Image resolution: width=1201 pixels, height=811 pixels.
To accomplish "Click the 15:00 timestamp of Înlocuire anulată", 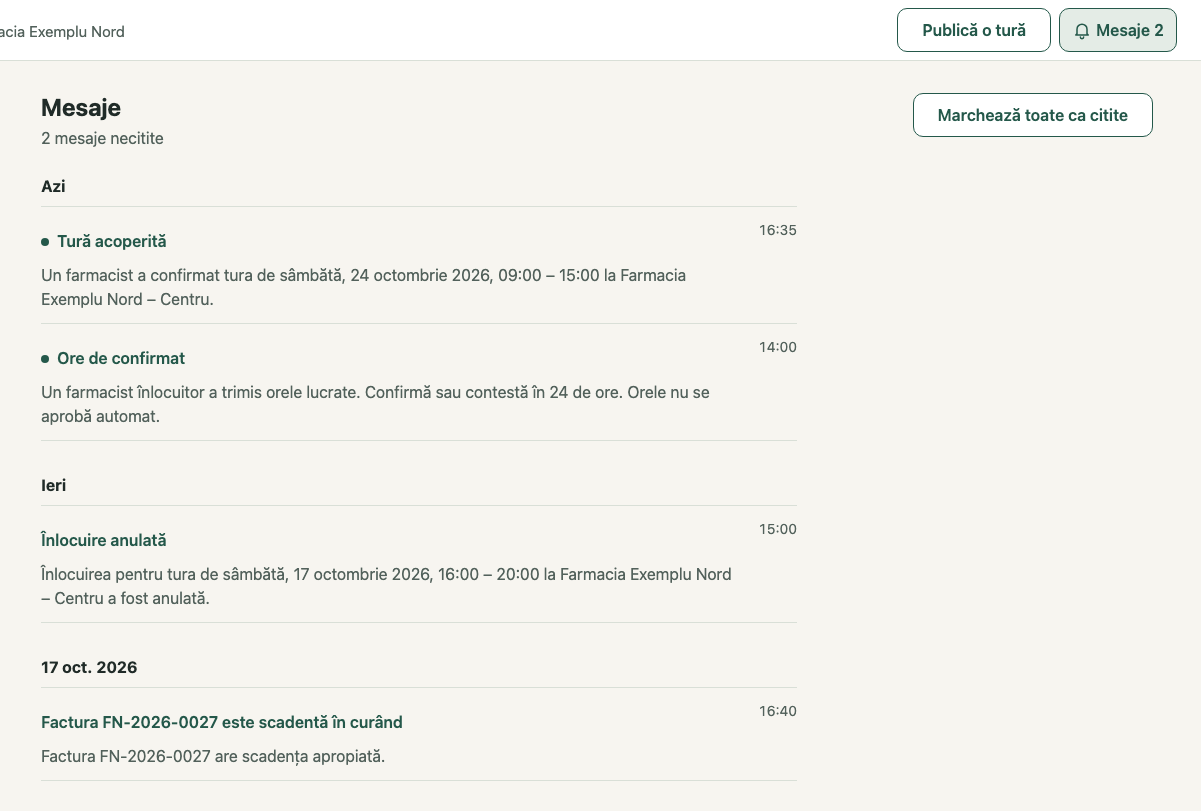I will click(778, 529).
